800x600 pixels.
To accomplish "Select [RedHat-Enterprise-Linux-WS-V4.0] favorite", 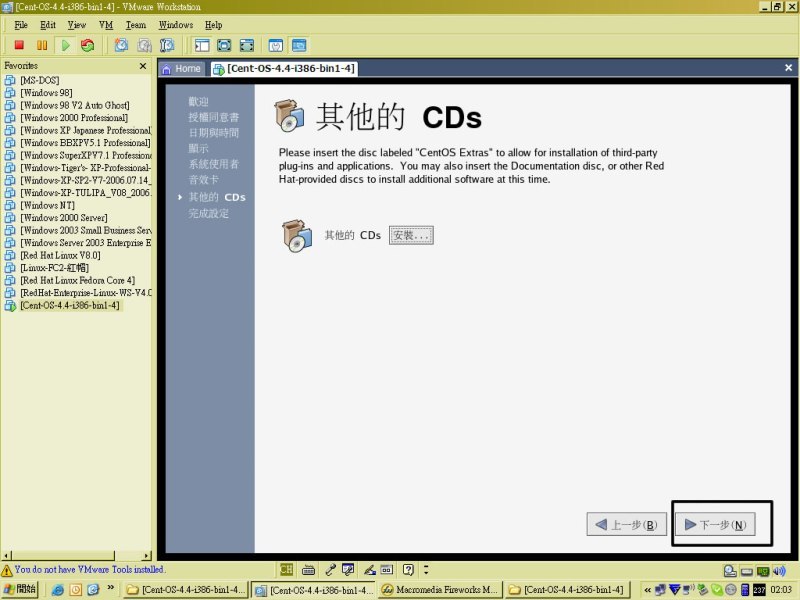I will 86,293.
